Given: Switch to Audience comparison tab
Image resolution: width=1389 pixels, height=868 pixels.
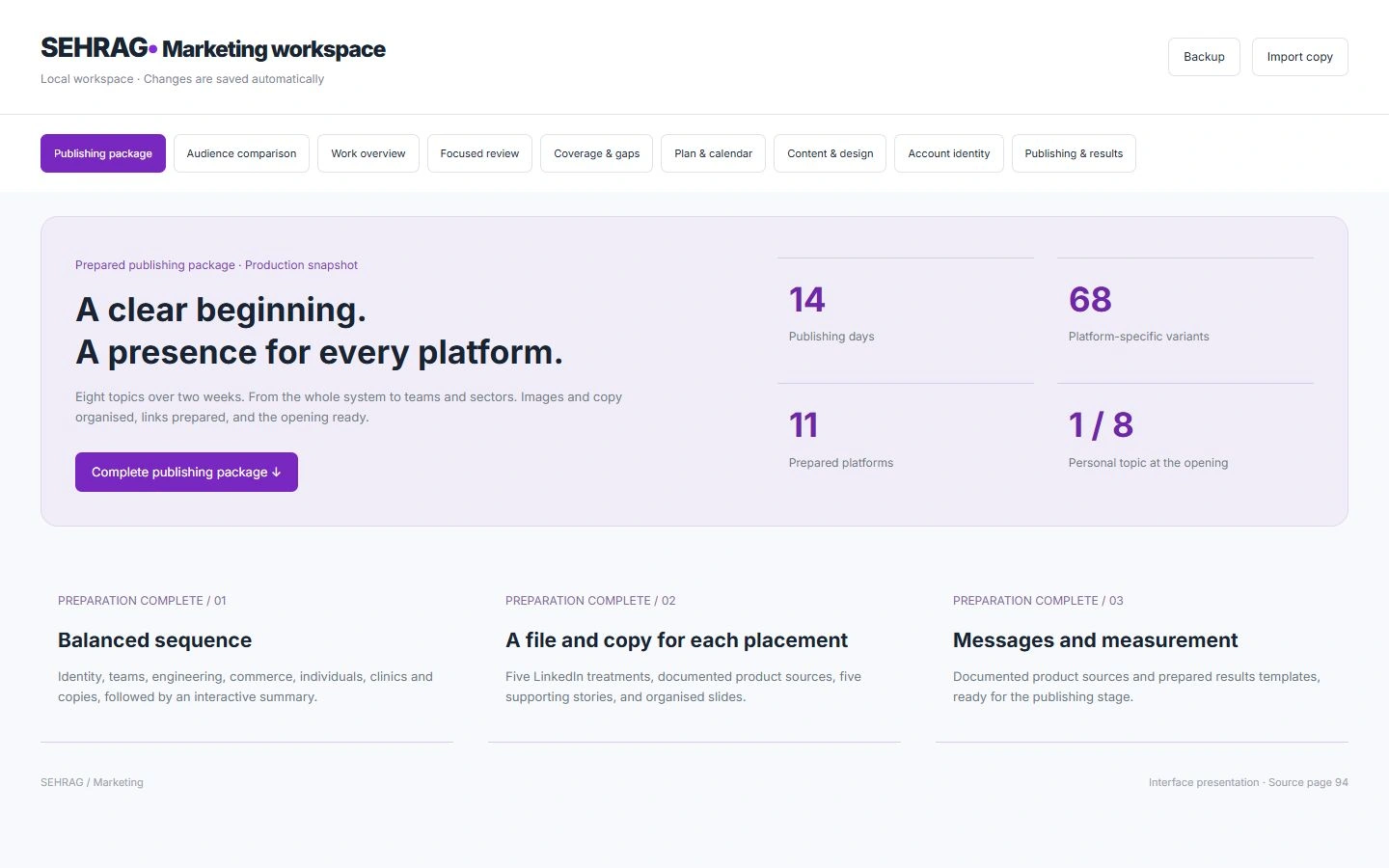Looking at the screenshot, I should [241, 153].
